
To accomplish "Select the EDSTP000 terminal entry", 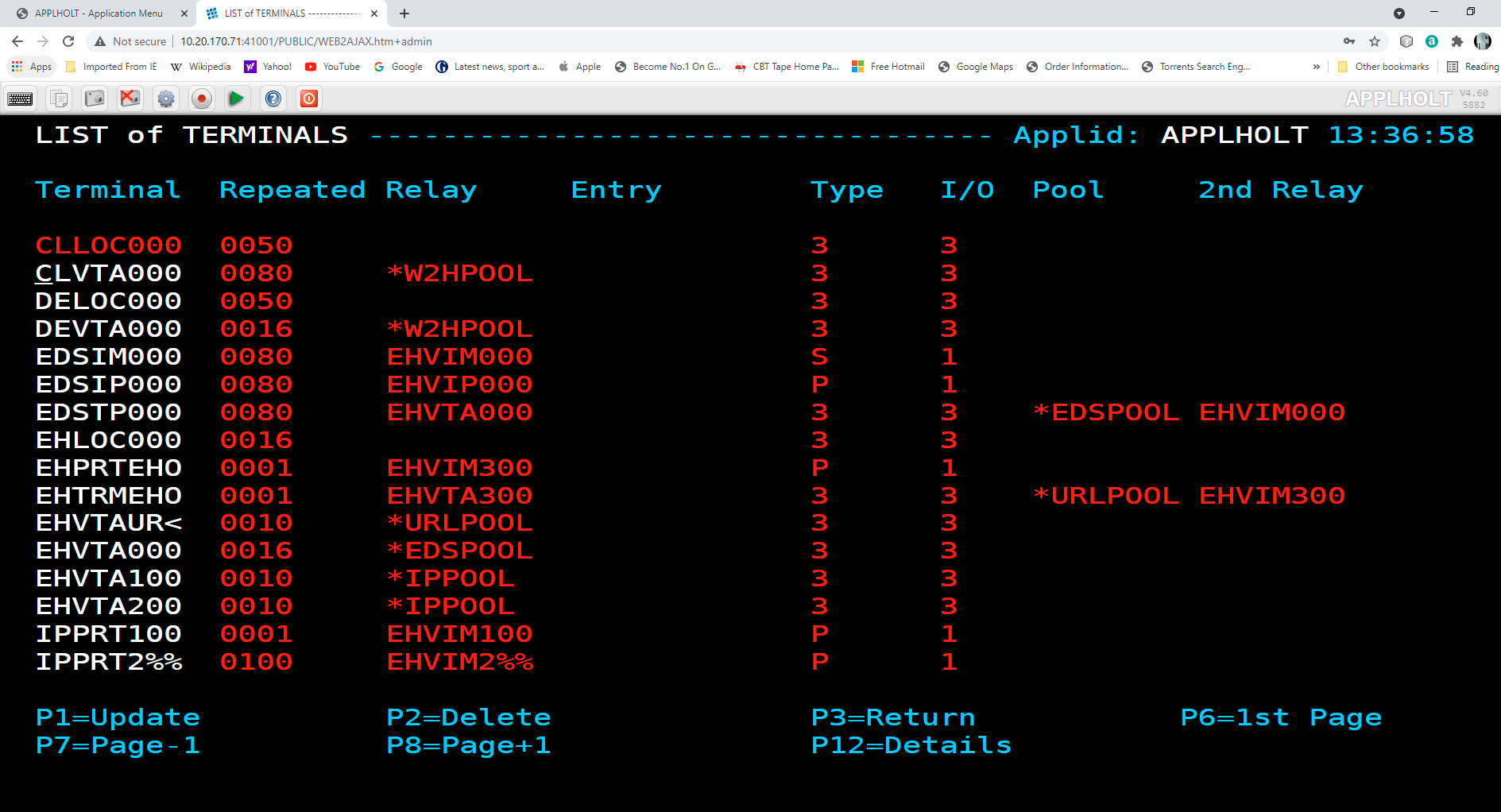I will (109, 412).
